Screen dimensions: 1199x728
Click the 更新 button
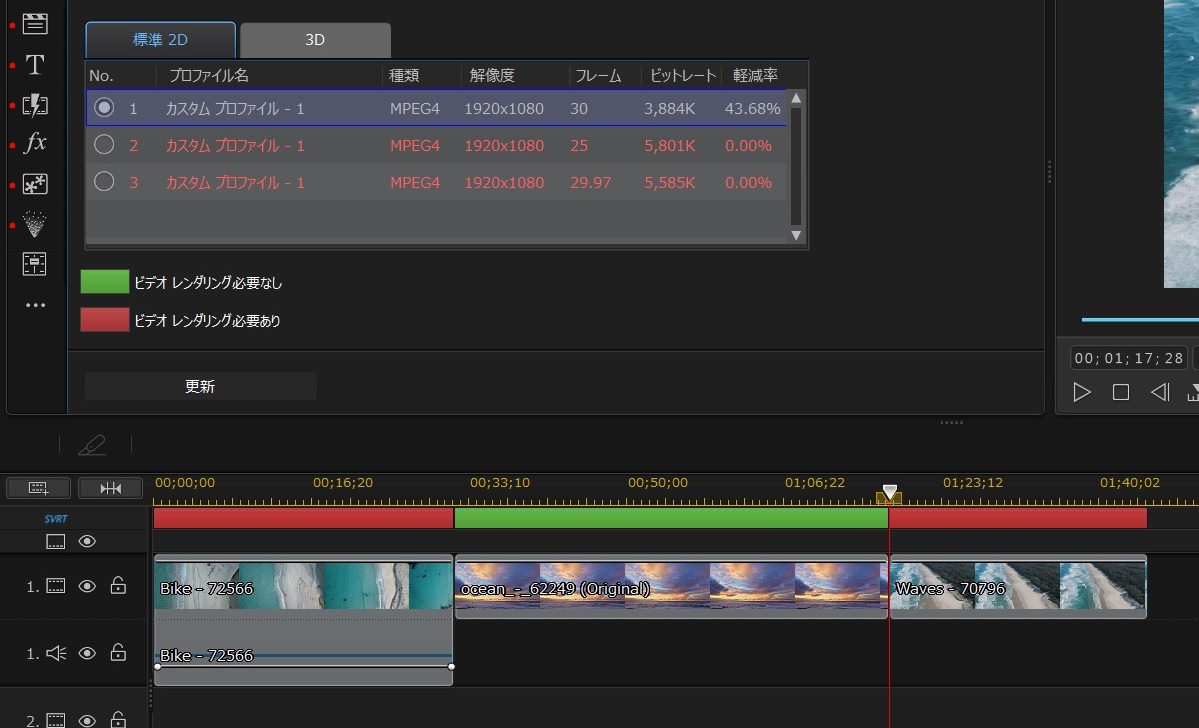click(200, 387)
